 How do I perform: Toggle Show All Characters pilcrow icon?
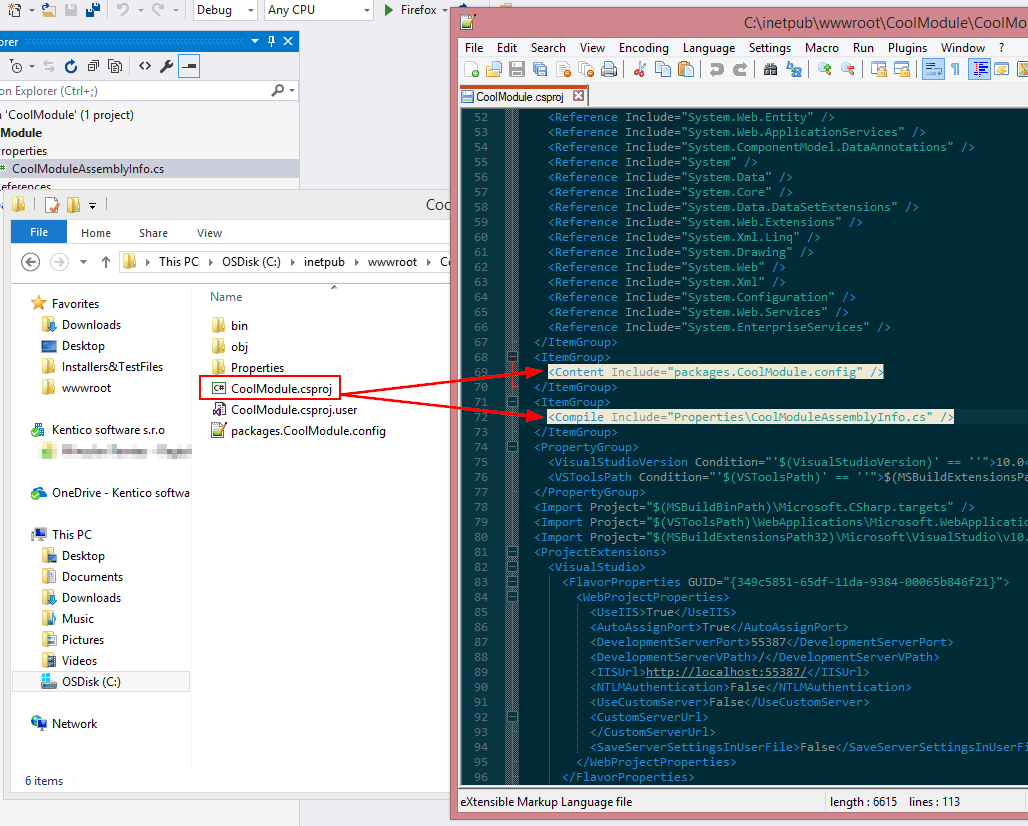tap(955, 69)
